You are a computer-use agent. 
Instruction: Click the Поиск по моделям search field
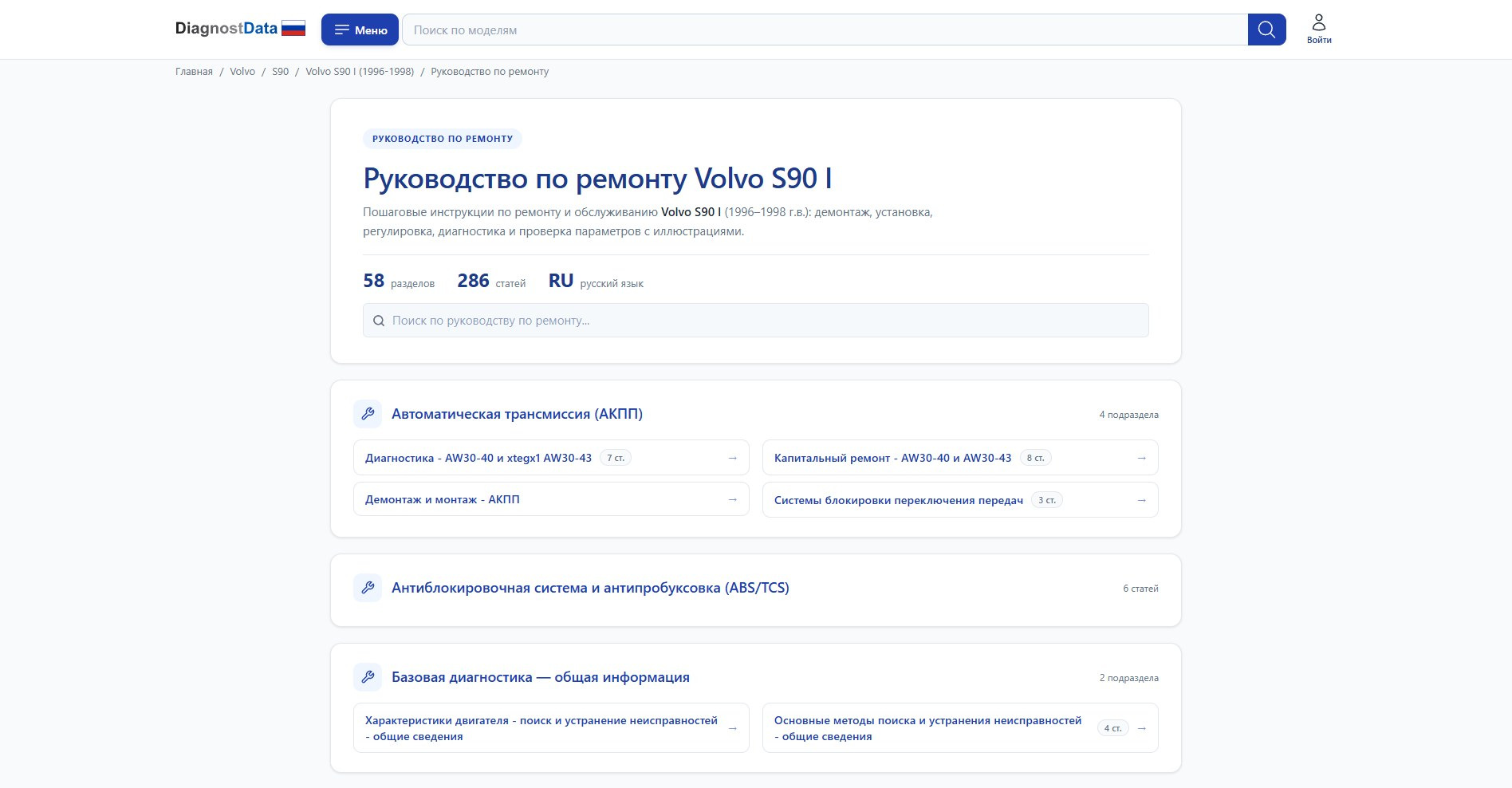[x=825, y=30]
